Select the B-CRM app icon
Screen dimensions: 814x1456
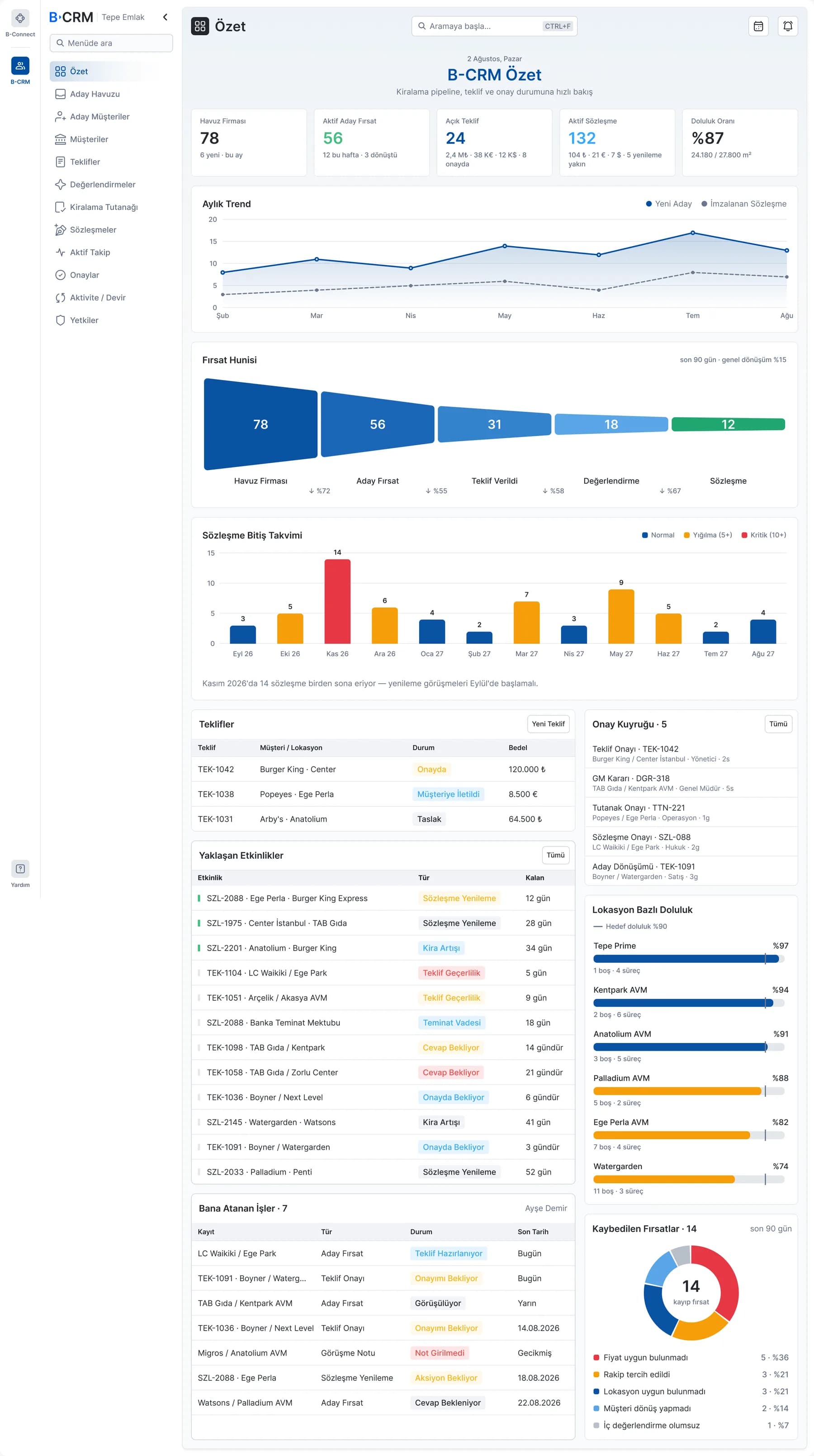20,66
